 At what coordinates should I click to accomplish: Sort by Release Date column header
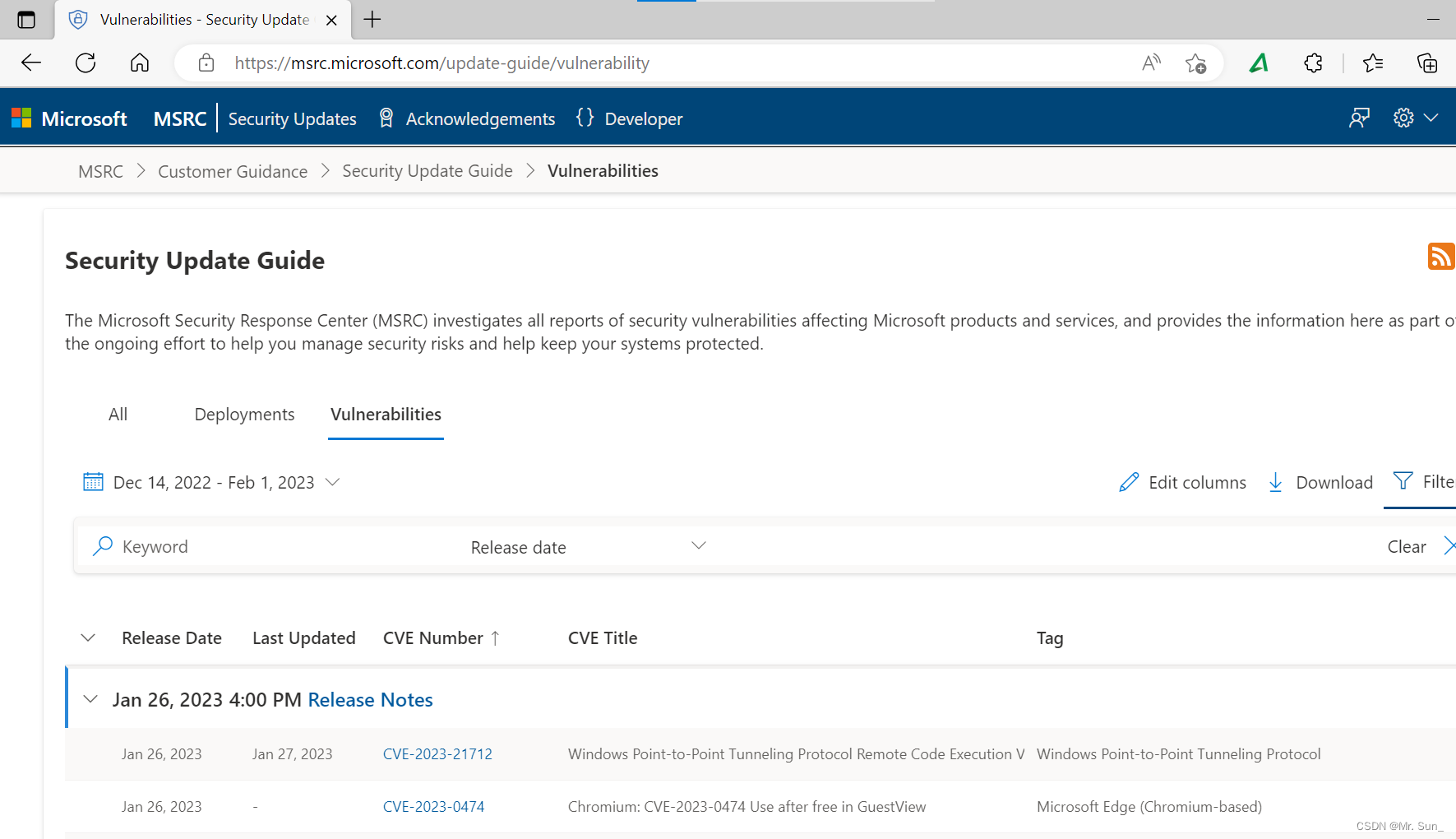click(x=172, y=637)
